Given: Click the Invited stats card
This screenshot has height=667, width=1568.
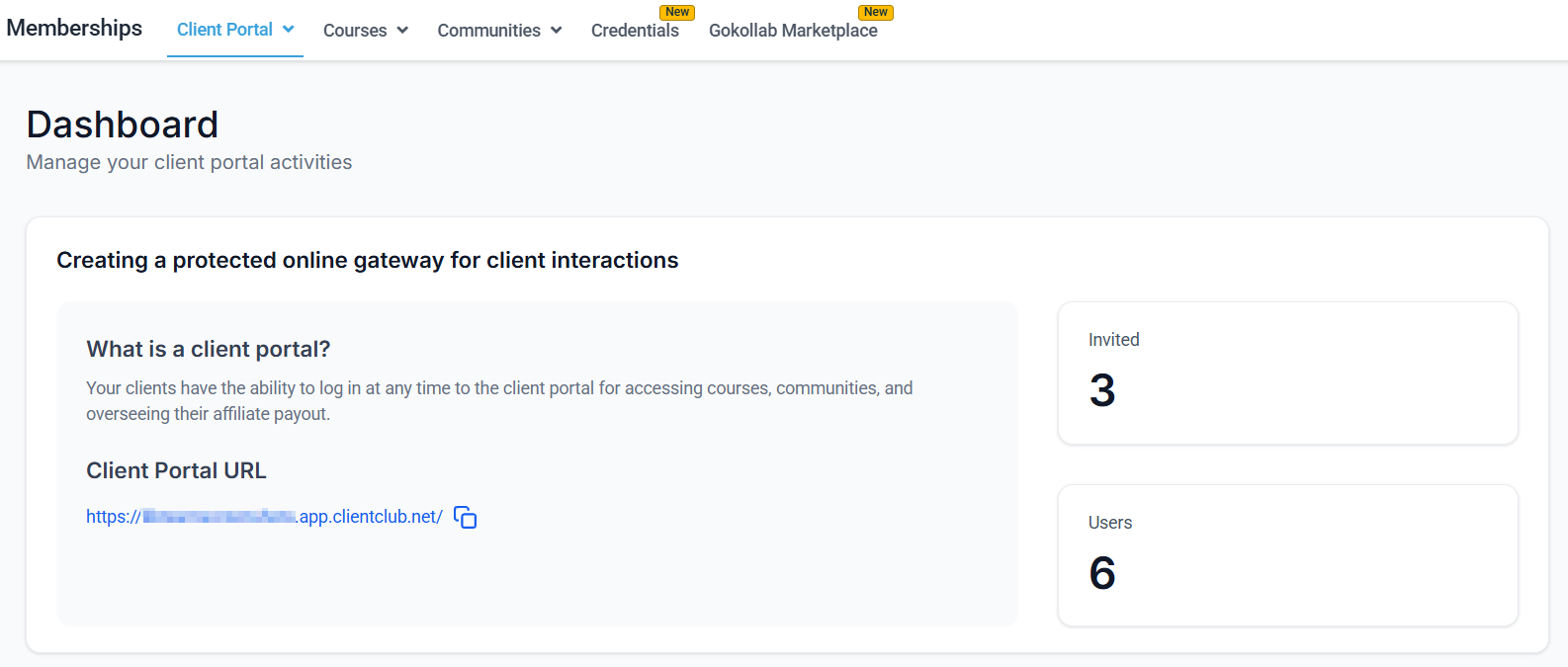Looking at the screenshot, I should [1286, 373].
